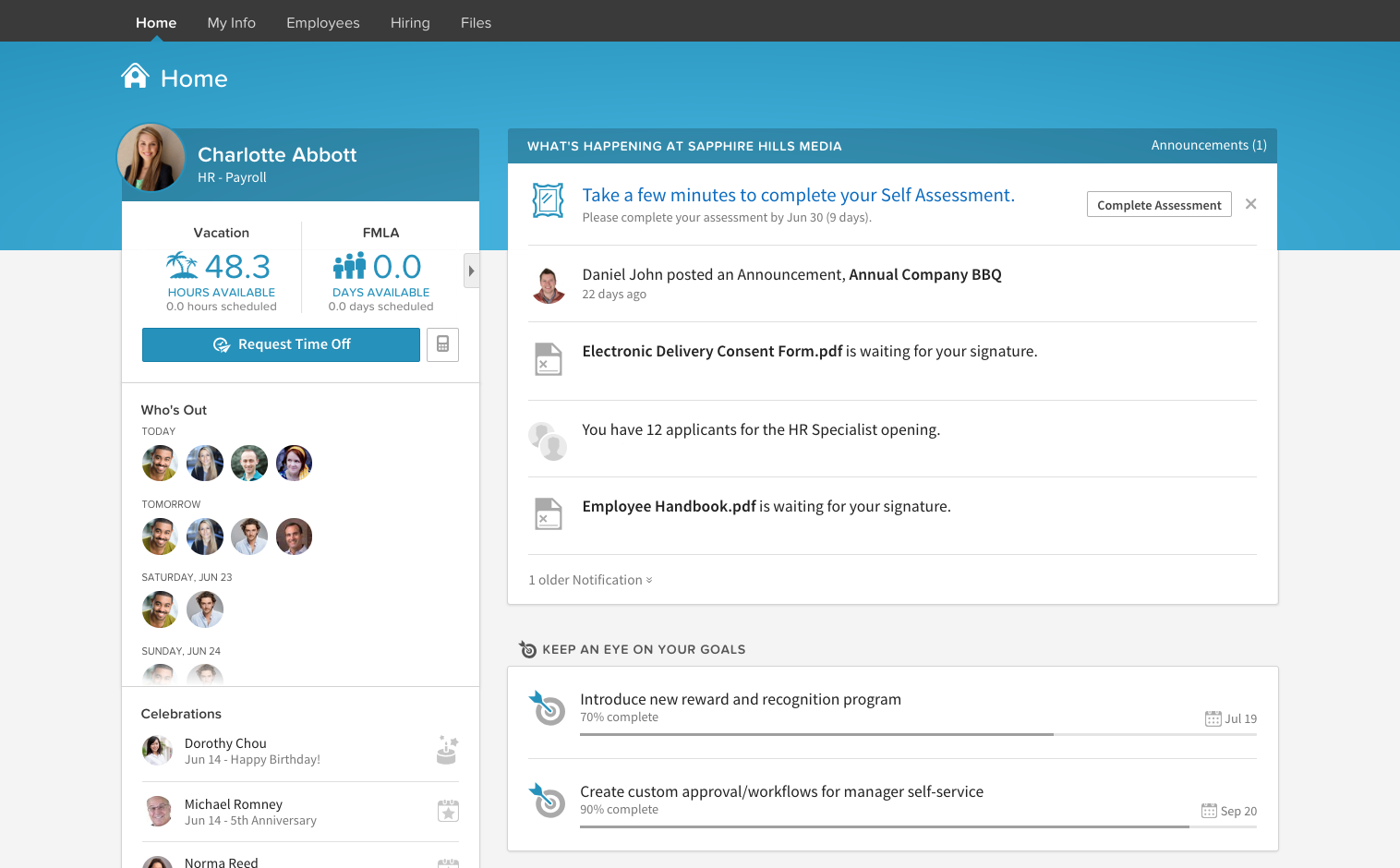
Task: Click the reward program goal progress bar
Action: pos(918,734)
